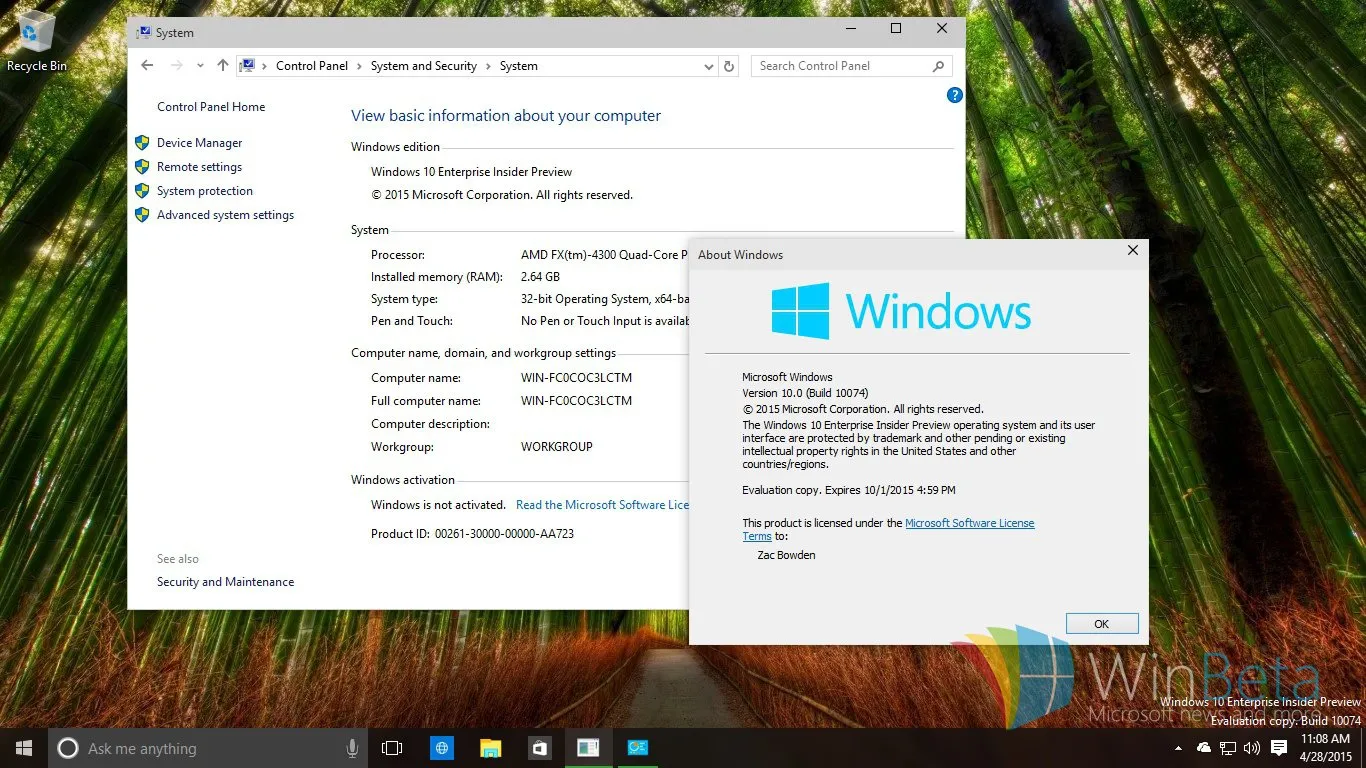Click OK in About Windows dialog
The width and height of the screenshot is (1366, 768).
tap(1102, 624)
